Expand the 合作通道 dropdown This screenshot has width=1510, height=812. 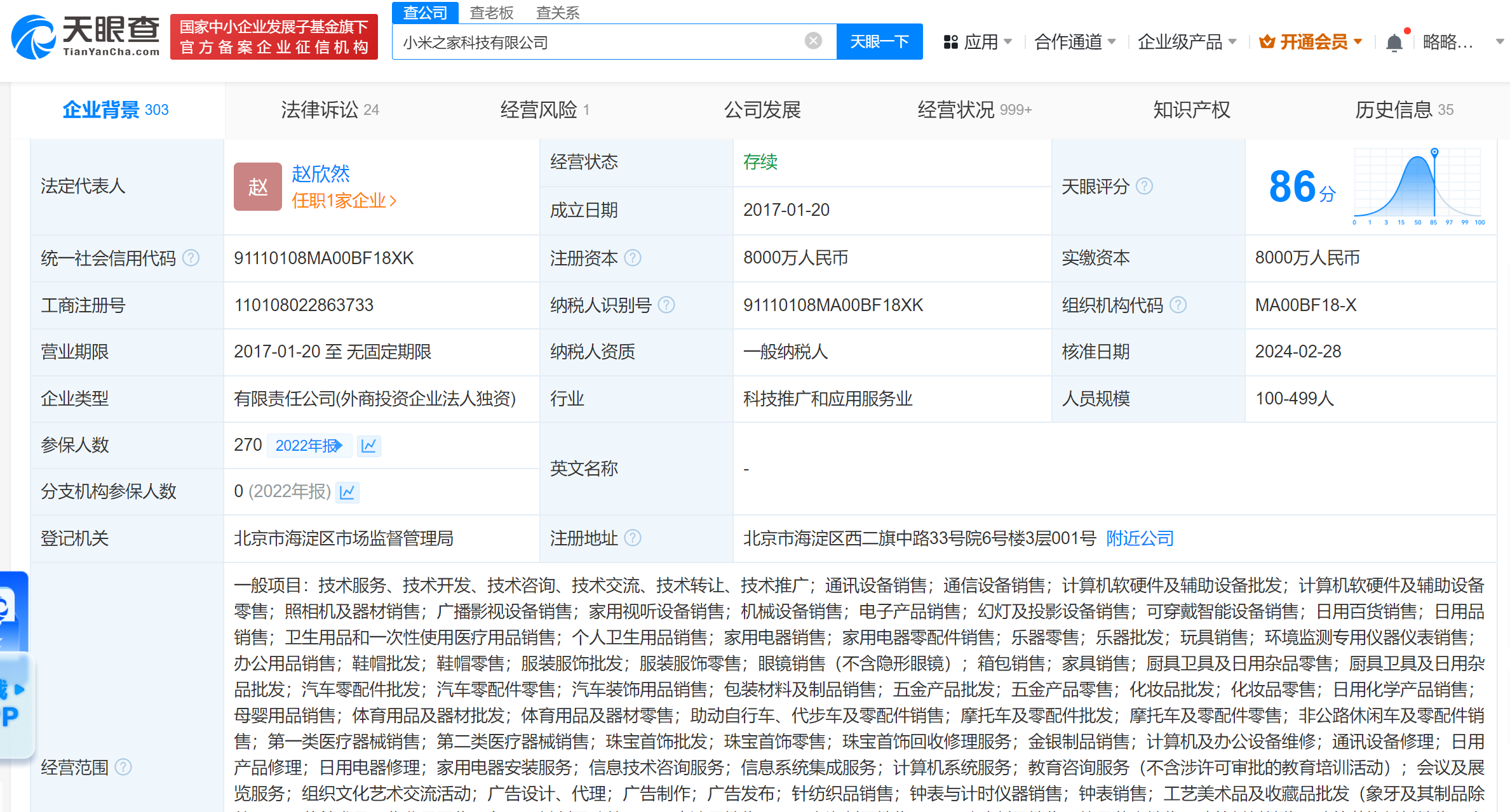click(1074, 43)
